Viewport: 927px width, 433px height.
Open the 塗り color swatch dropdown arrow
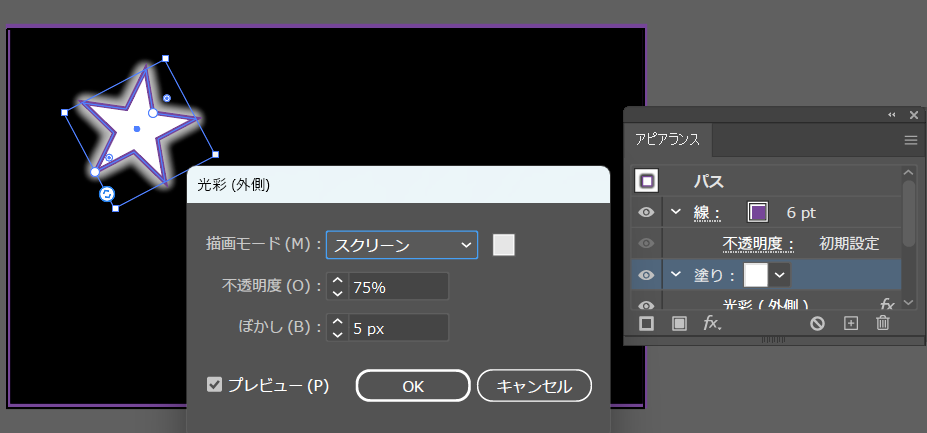[780, 275]
